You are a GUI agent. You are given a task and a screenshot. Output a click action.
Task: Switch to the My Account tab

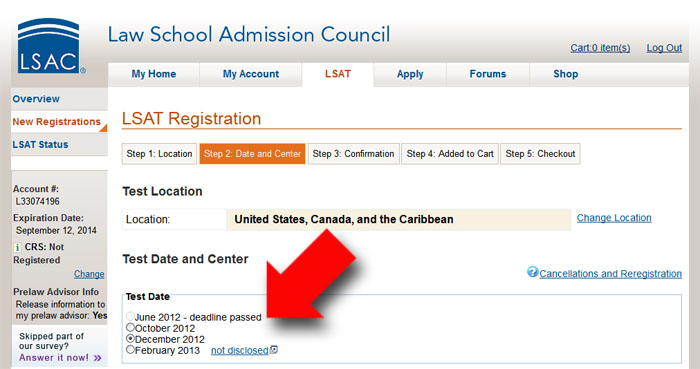pos(251,74)
